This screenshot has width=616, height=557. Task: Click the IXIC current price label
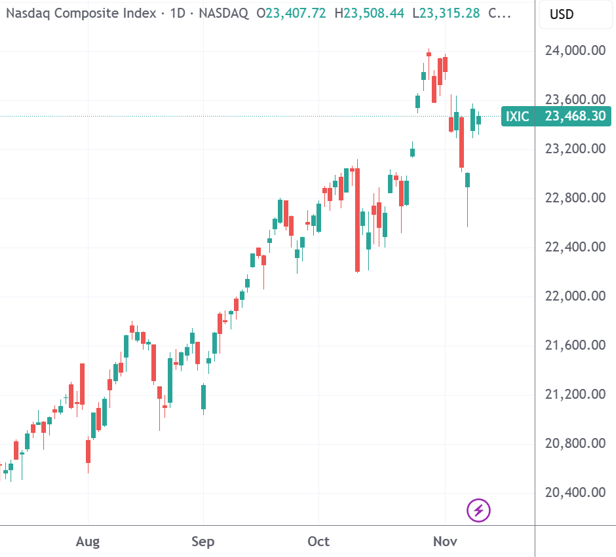click(556, 116)
